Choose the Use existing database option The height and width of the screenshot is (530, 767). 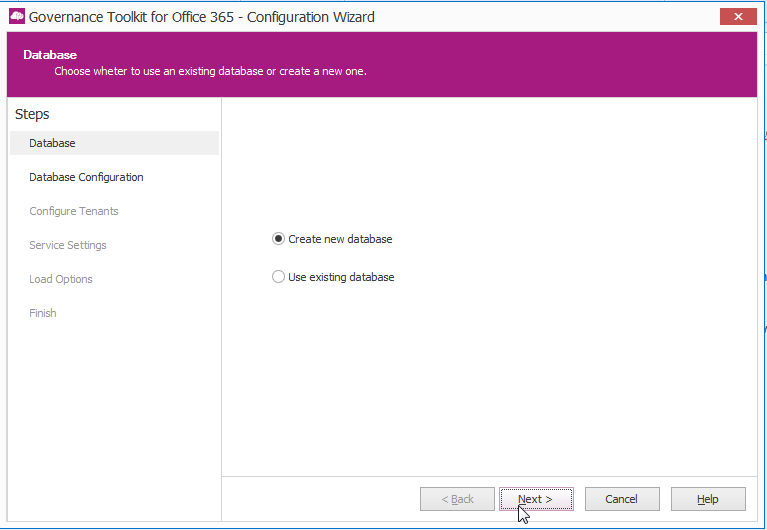point(333,277)
